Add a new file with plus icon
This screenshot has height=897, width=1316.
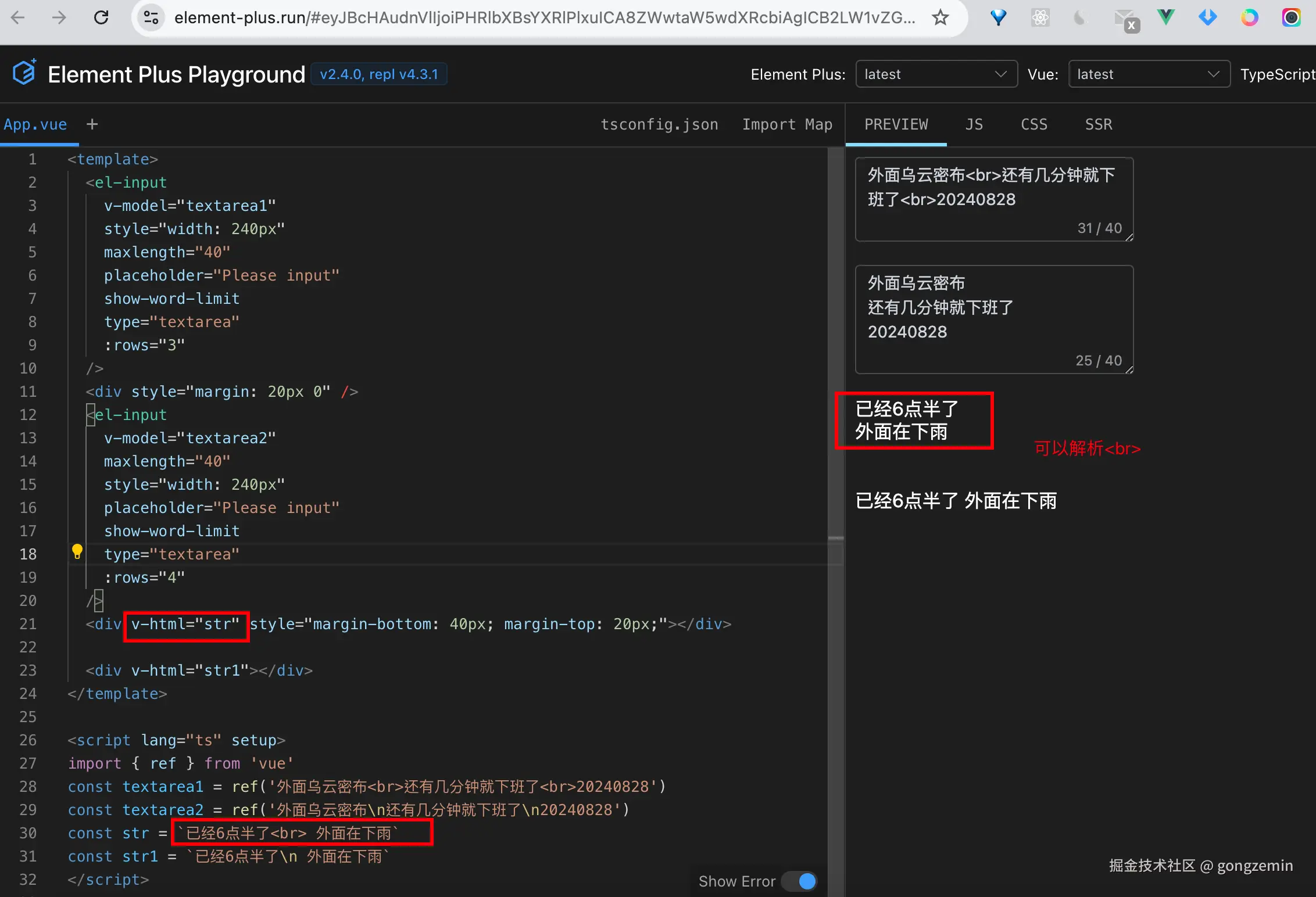click(92, 124)
